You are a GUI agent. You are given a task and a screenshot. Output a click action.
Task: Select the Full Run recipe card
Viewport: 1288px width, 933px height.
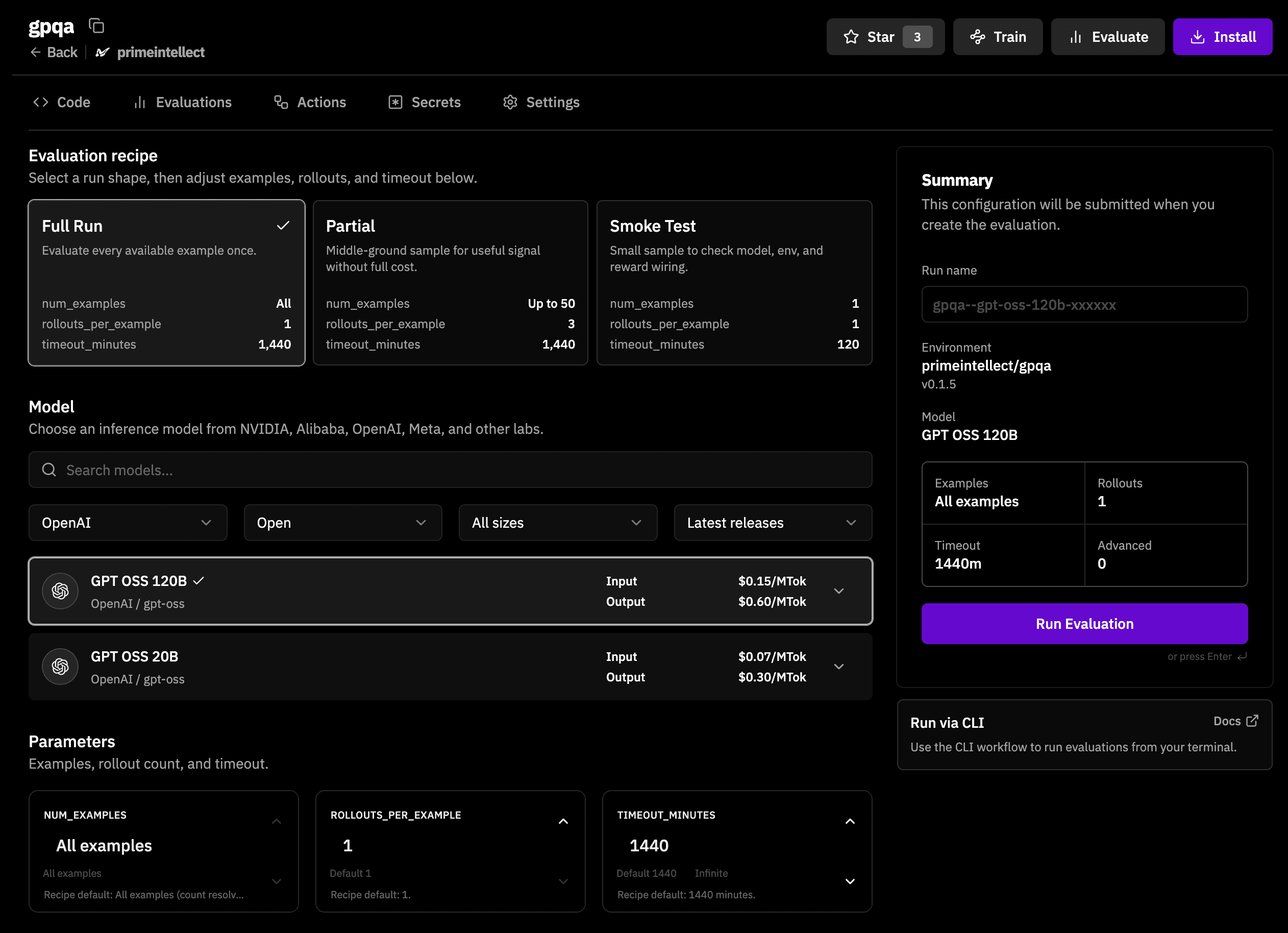click(166, 283)
